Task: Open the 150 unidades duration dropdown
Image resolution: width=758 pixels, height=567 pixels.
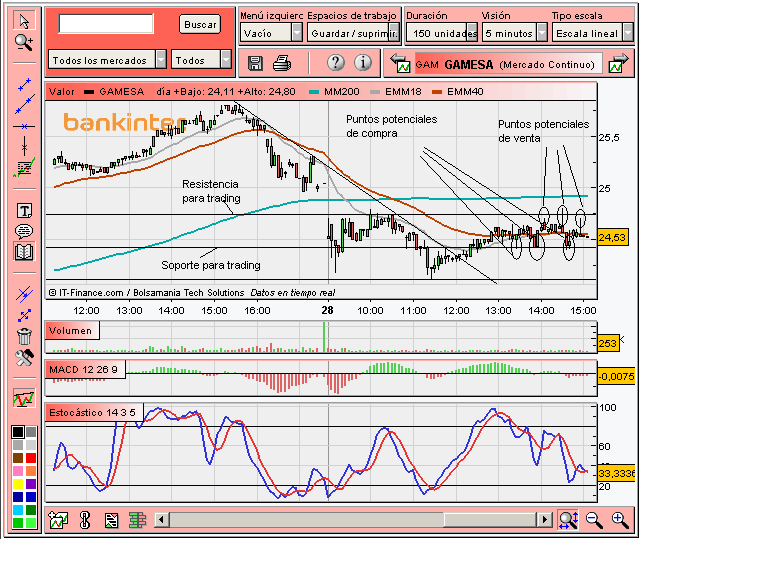Action: [x=442, y=33]
